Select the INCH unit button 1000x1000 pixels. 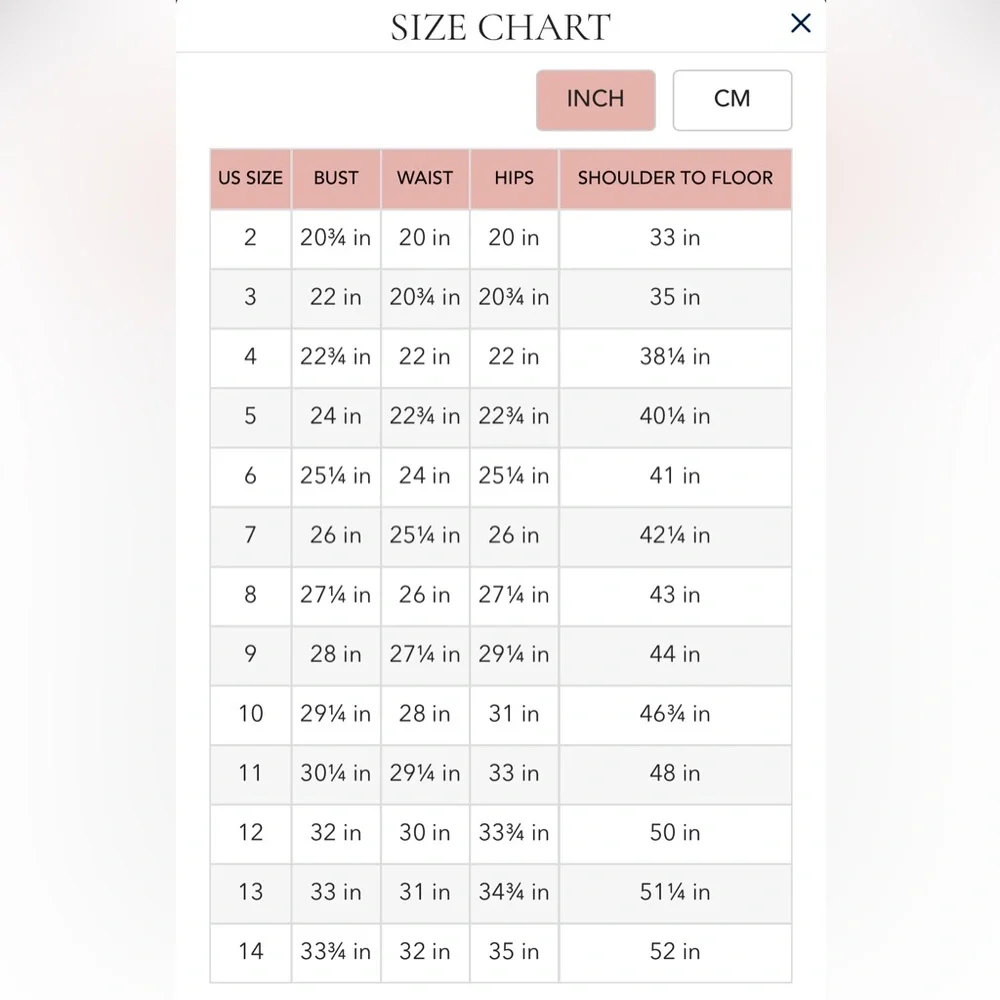coord(596,100)
